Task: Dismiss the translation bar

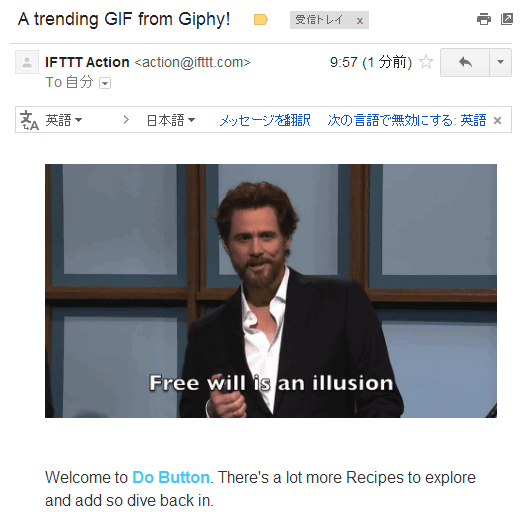Action: pyautogui.click(x=498, y=121)
